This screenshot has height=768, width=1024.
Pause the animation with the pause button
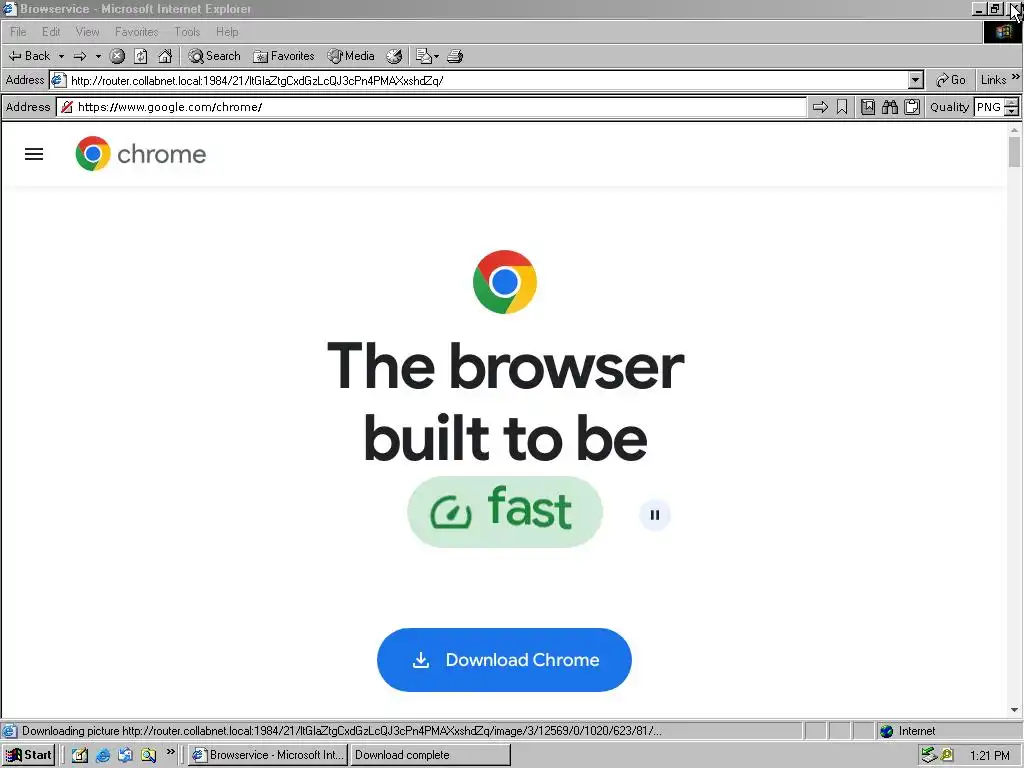(x=654, y=515)
